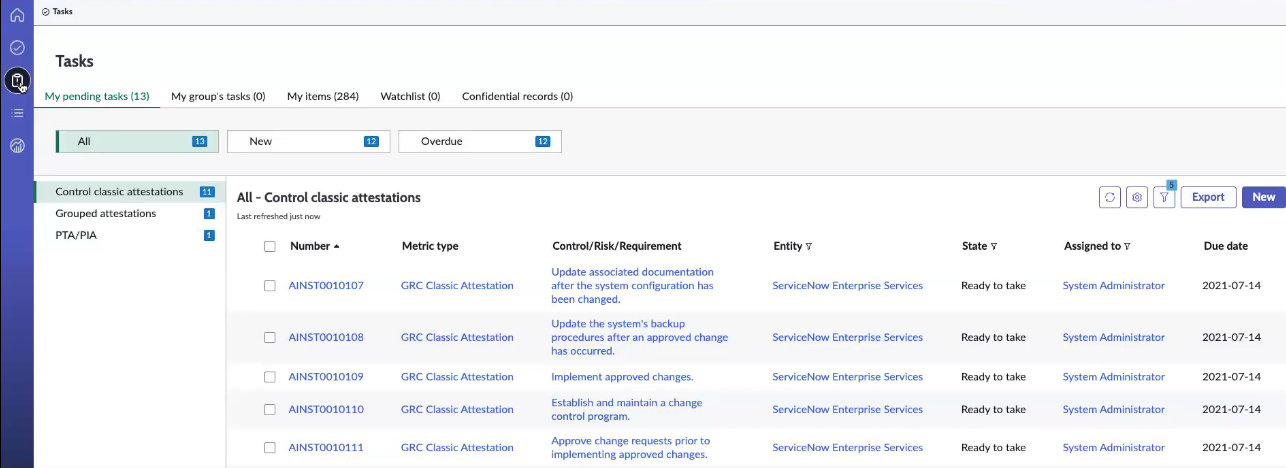This screenshot has height=468, width=1286.
Task: Open ServiceNow Enterprise Services for AINST0010107
Action: point(847,285)
